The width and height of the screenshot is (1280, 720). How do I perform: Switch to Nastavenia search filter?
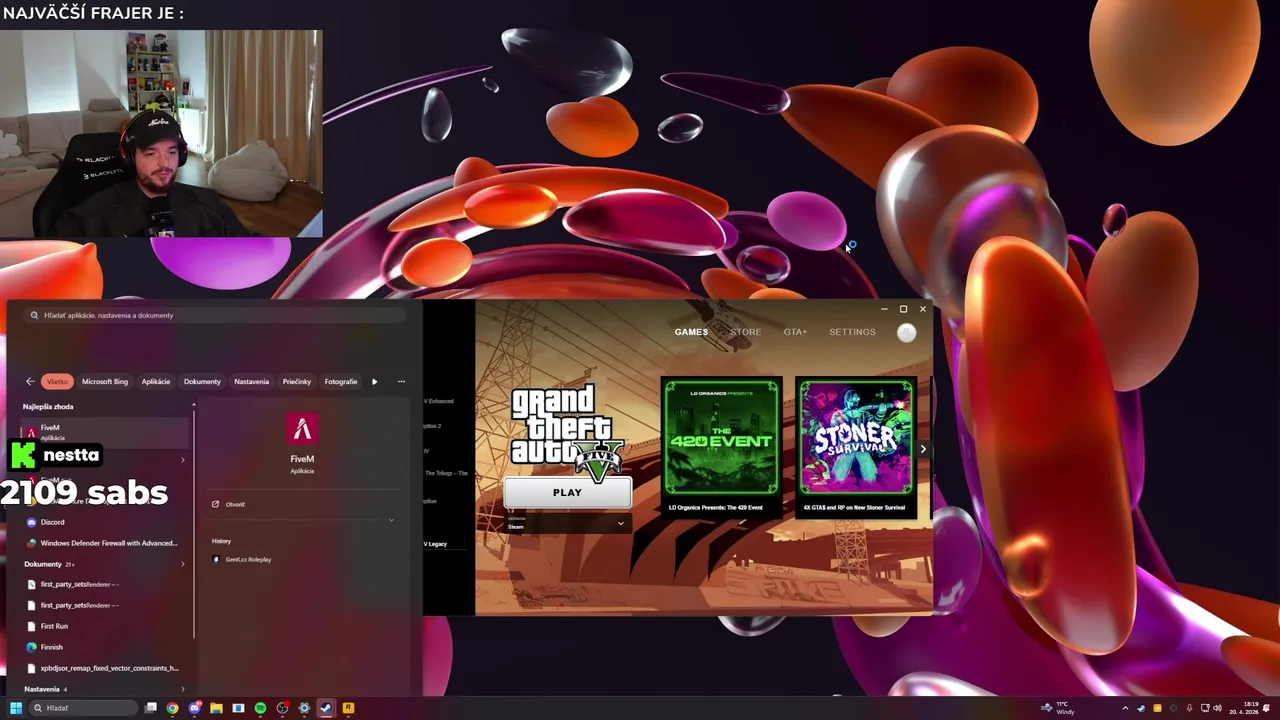tap(251, 381)
